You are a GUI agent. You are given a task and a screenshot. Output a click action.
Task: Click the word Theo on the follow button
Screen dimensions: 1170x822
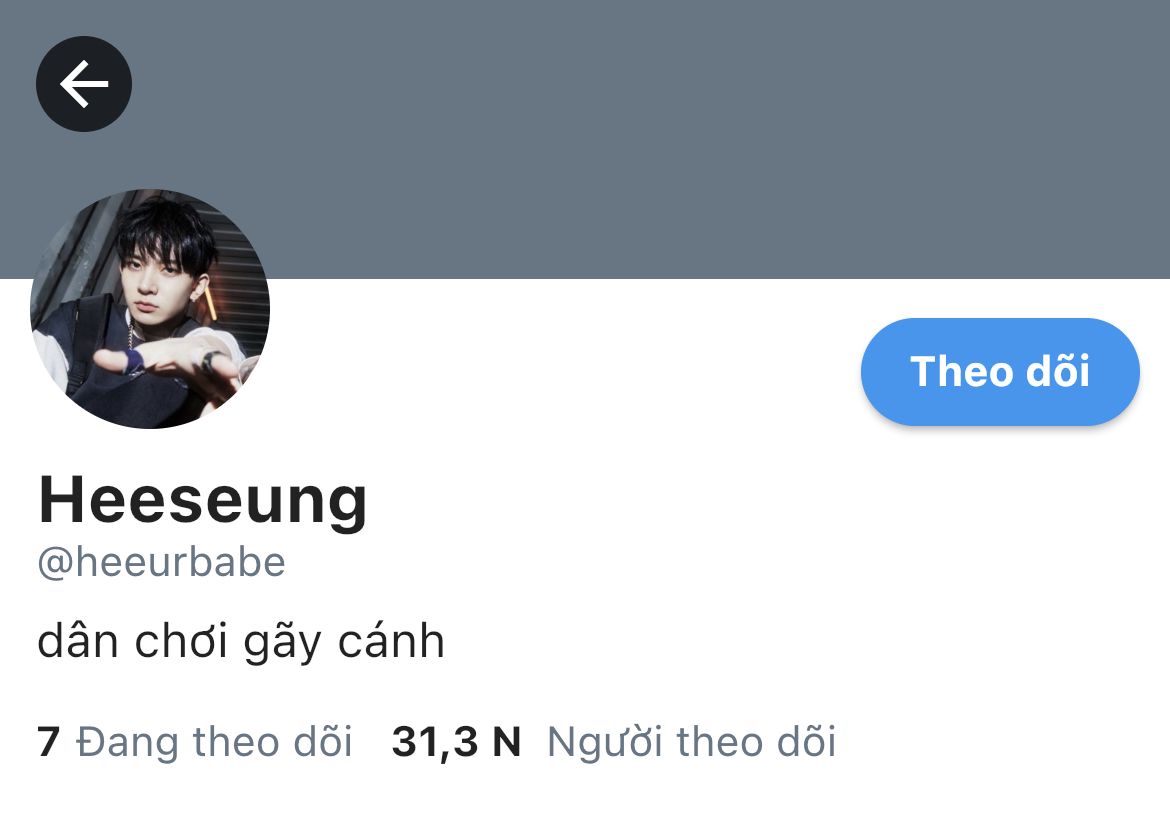point(961,371)
